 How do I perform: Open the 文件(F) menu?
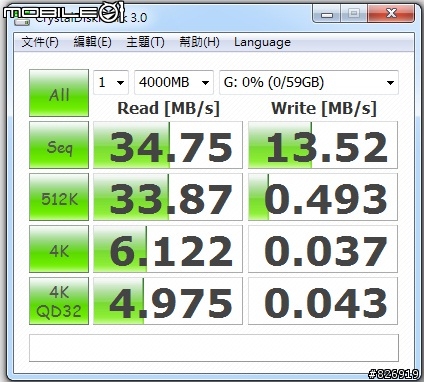coord(40,42)
